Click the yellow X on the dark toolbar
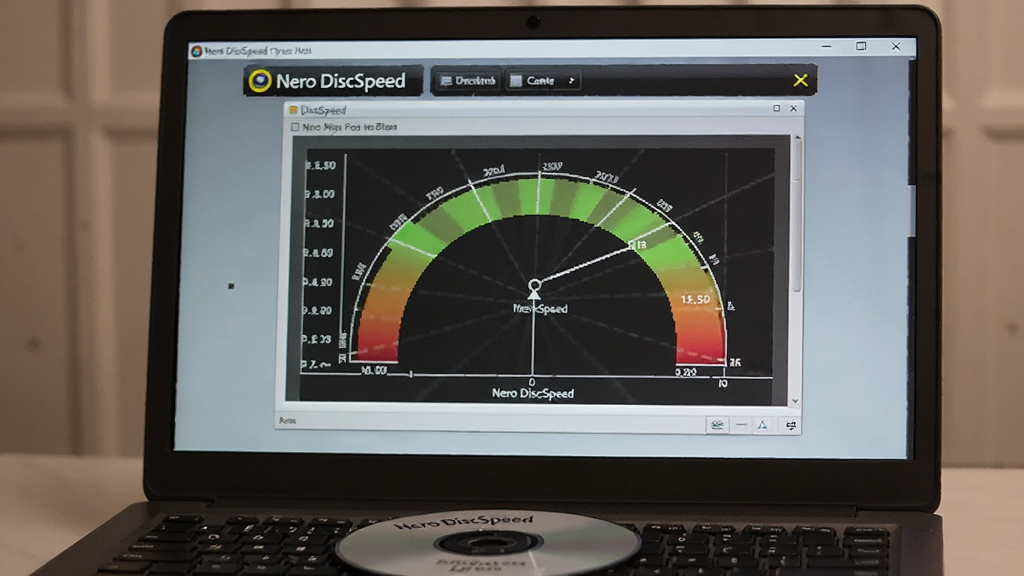The height and width of the screenshot is (576, 1024). [x=801, y=80]
